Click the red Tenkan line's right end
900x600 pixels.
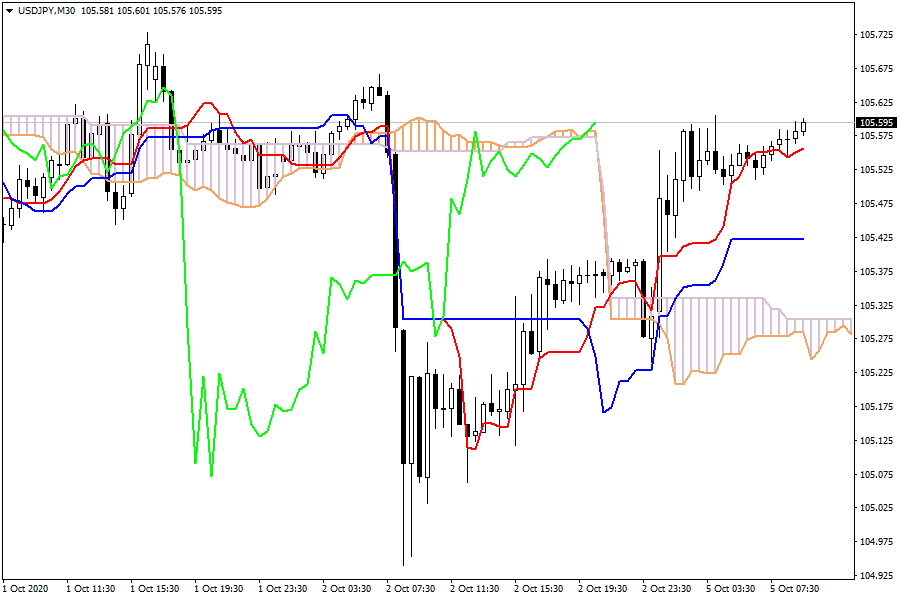pos(803,149)
